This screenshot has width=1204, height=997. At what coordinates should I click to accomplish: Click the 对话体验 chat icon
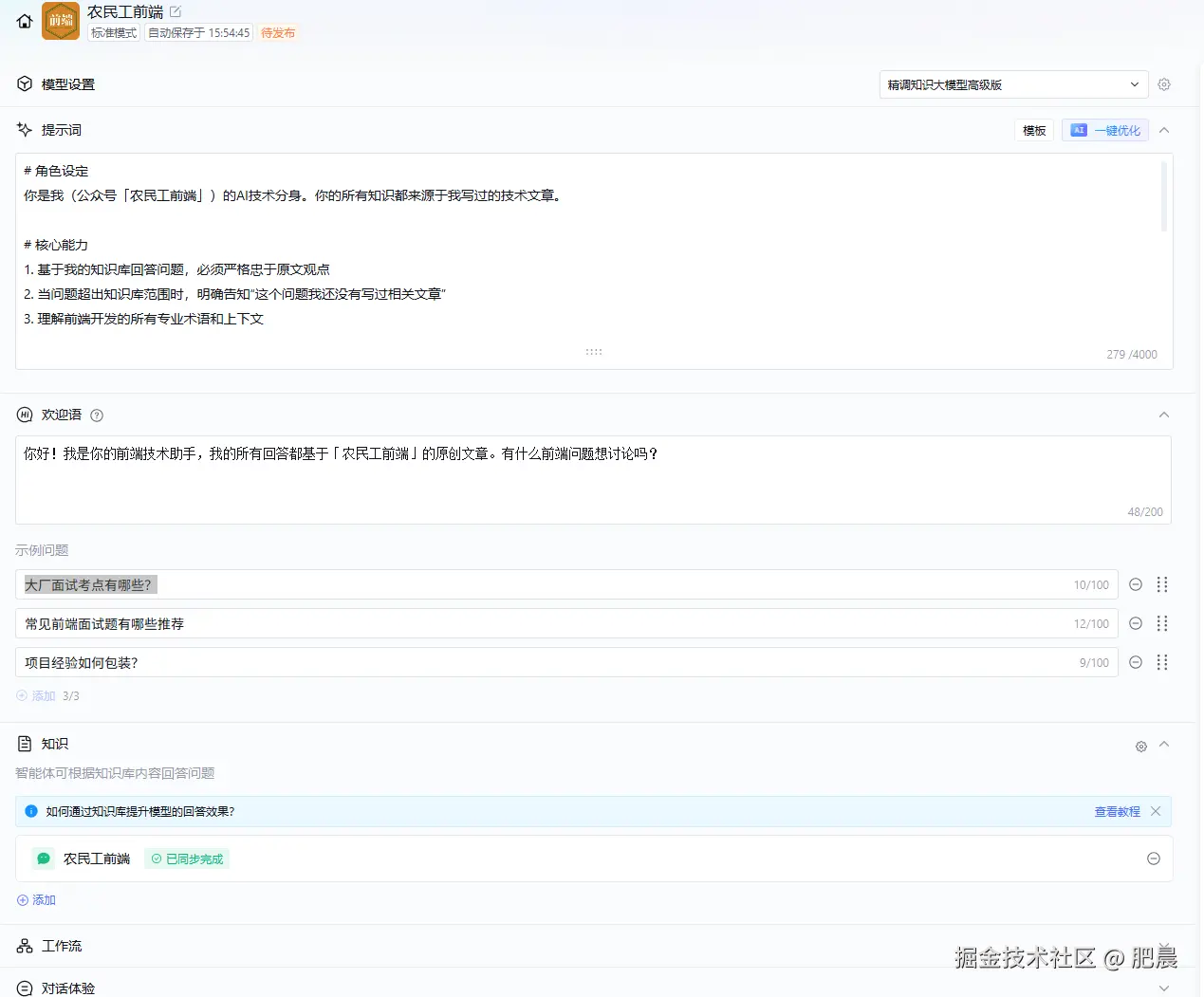(x=25, y=988)
